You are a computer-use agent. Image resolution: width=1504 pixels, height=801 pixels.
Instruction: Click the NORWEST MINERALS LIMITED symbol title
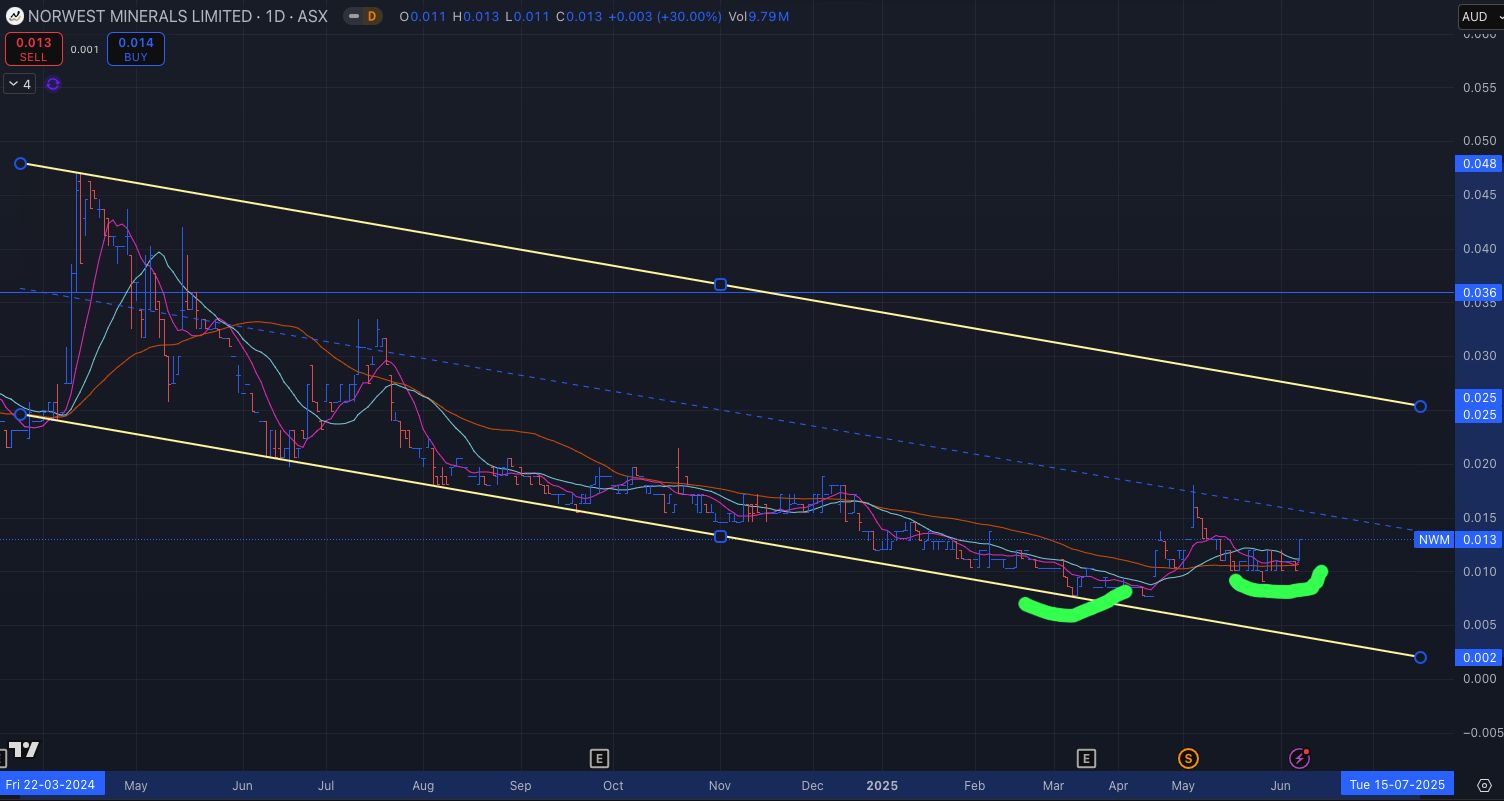pyautogui.click(x=140, y=16)
